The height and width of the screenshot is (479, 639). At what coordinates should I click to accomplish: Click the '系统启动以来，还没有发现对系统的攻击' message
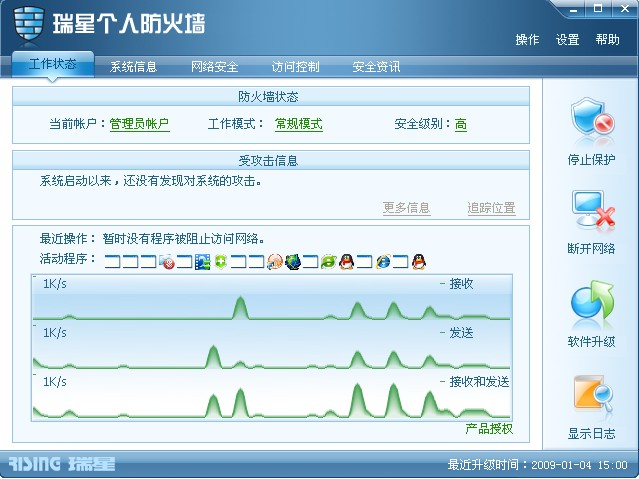(x=151, y=181)
